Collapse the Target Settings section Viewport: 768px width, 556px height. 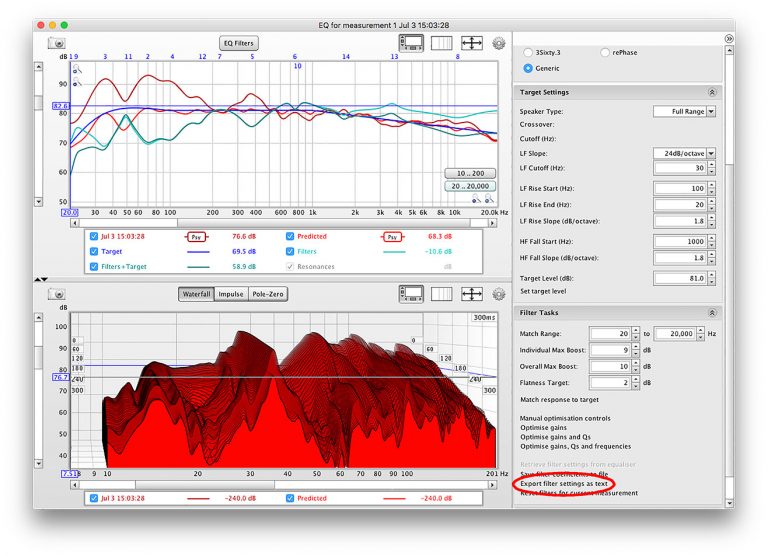(x=712, y=92)
